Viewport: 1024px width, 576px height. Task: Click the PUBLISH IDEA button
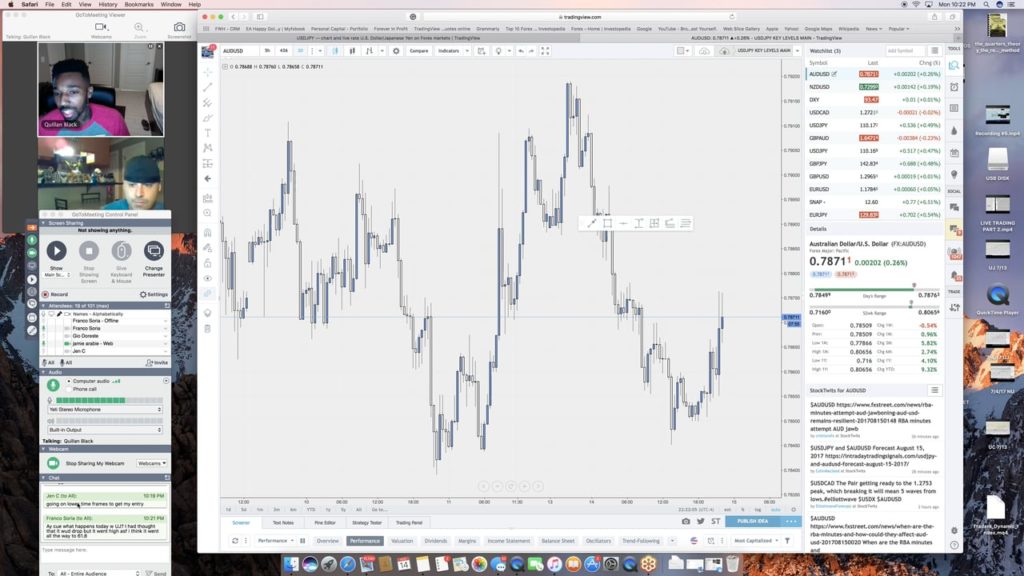[752, 521]
